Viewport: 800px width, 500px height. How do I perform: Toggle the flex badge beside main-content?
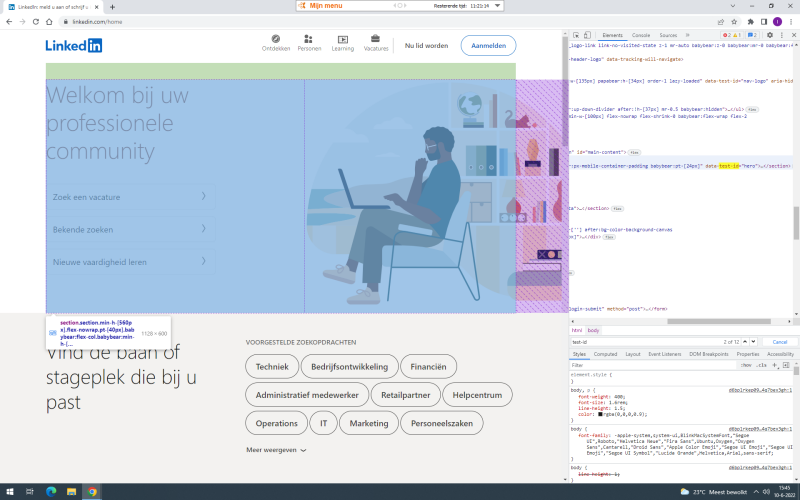634,153
